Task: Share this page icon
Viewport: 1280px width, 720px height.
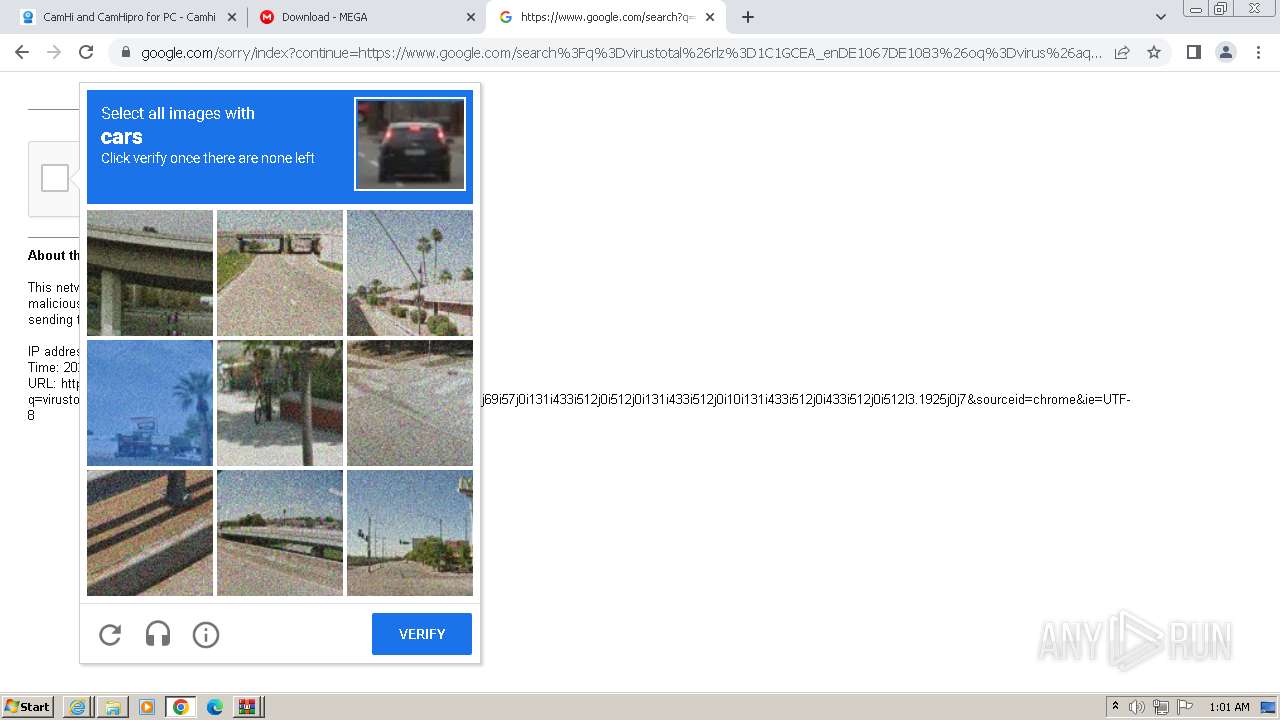Action: click(1122, 52)
